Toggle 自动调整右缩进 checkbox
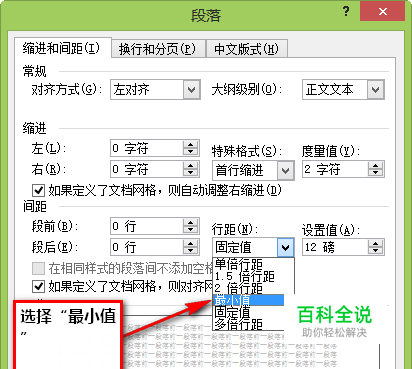Screen dimensions: 412x369 point(38,191)
